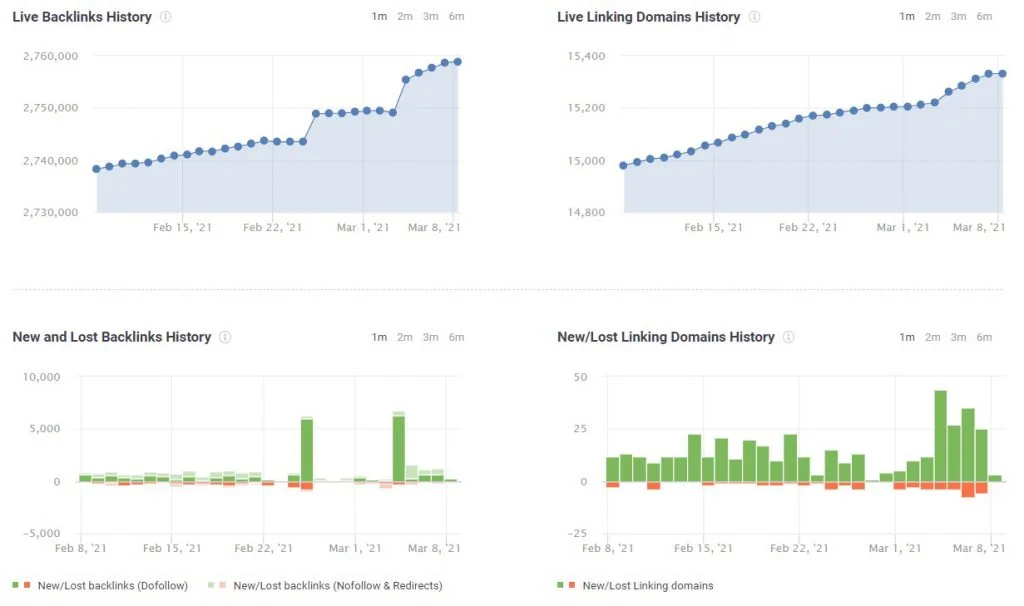Choose 1m range on Live Backlinks History
1024x606 pixels.
coord(379,16)
